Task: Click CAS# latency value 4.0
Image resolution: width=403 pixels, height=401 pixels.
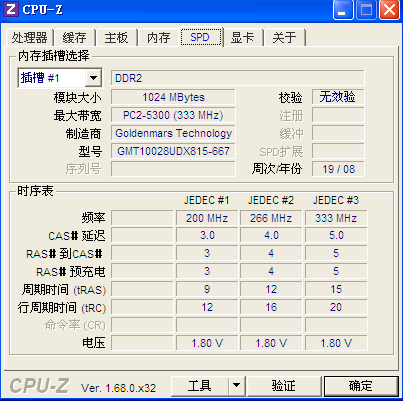Action: (x=271, y=235)
